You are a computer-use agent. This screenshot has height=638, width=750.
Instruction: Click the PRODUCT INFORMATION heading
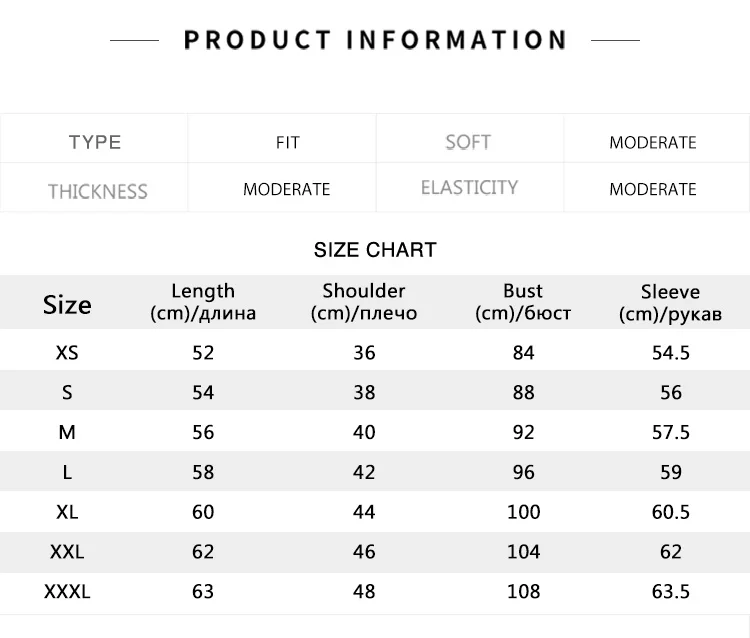(x=375, y=40)
